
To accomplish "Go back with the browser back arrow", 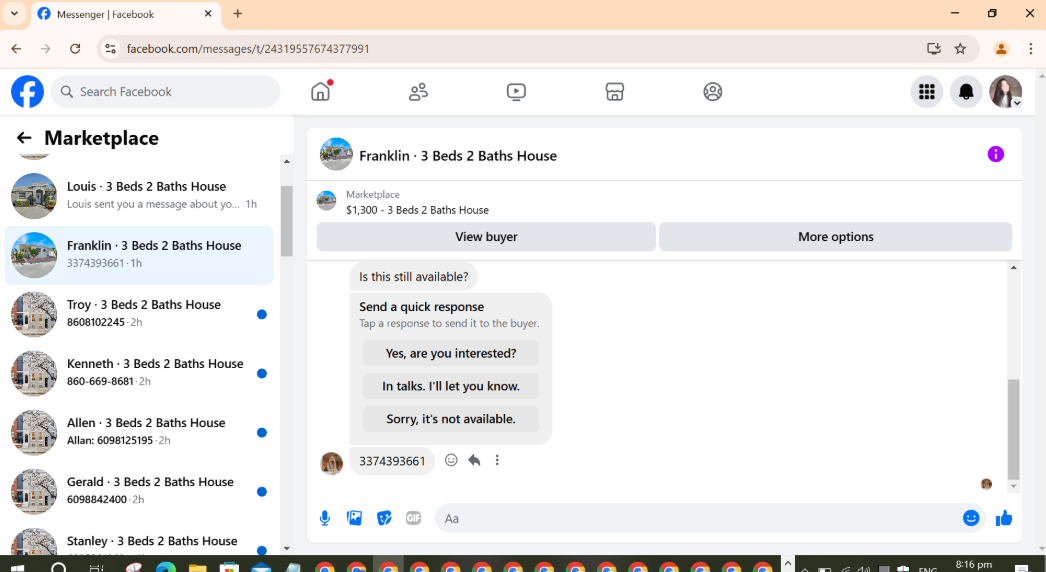I will [17, 49].
